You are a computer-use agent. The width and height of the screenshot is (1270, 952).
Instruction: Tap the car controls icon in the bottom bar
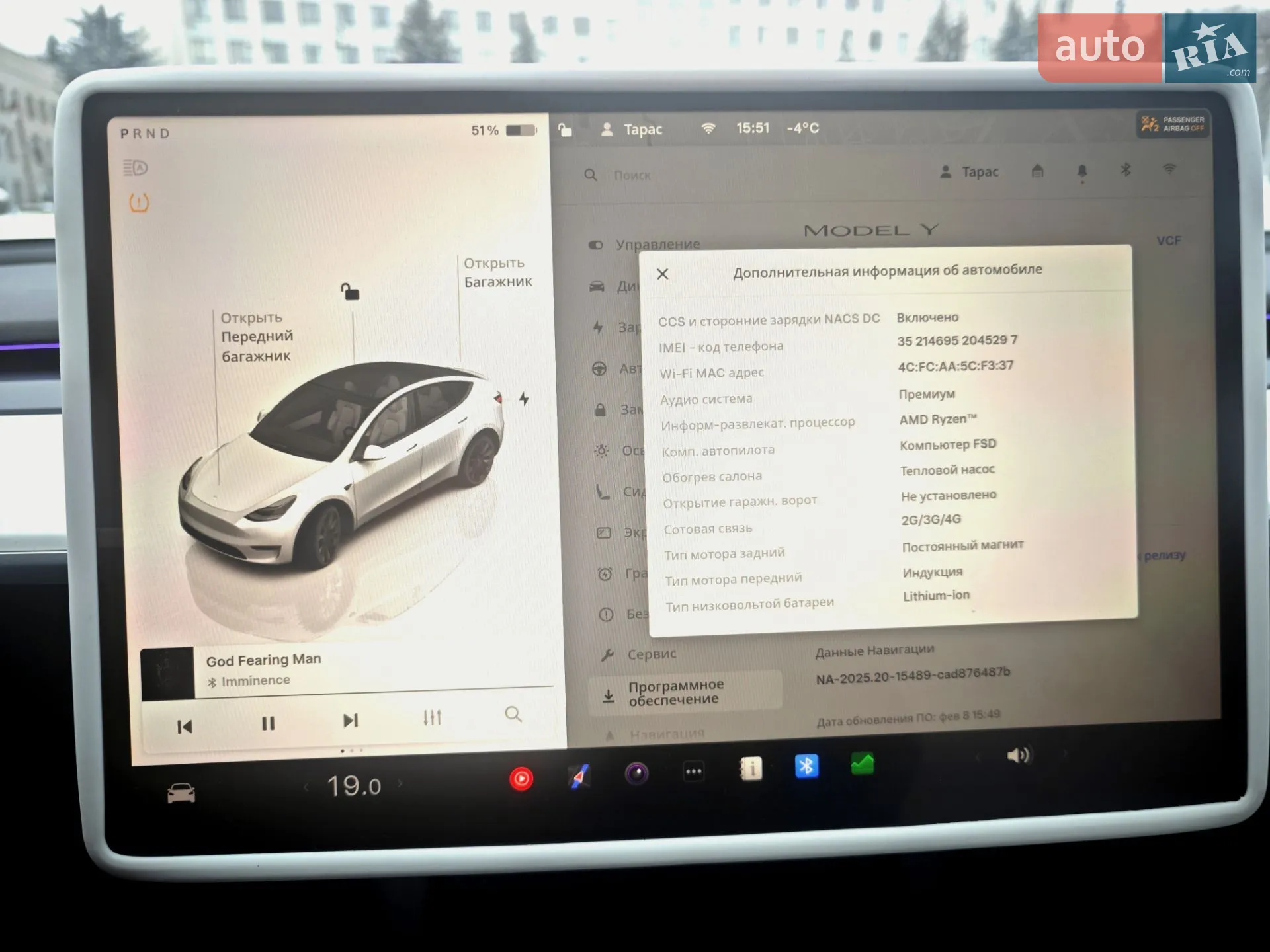(181, 793)
